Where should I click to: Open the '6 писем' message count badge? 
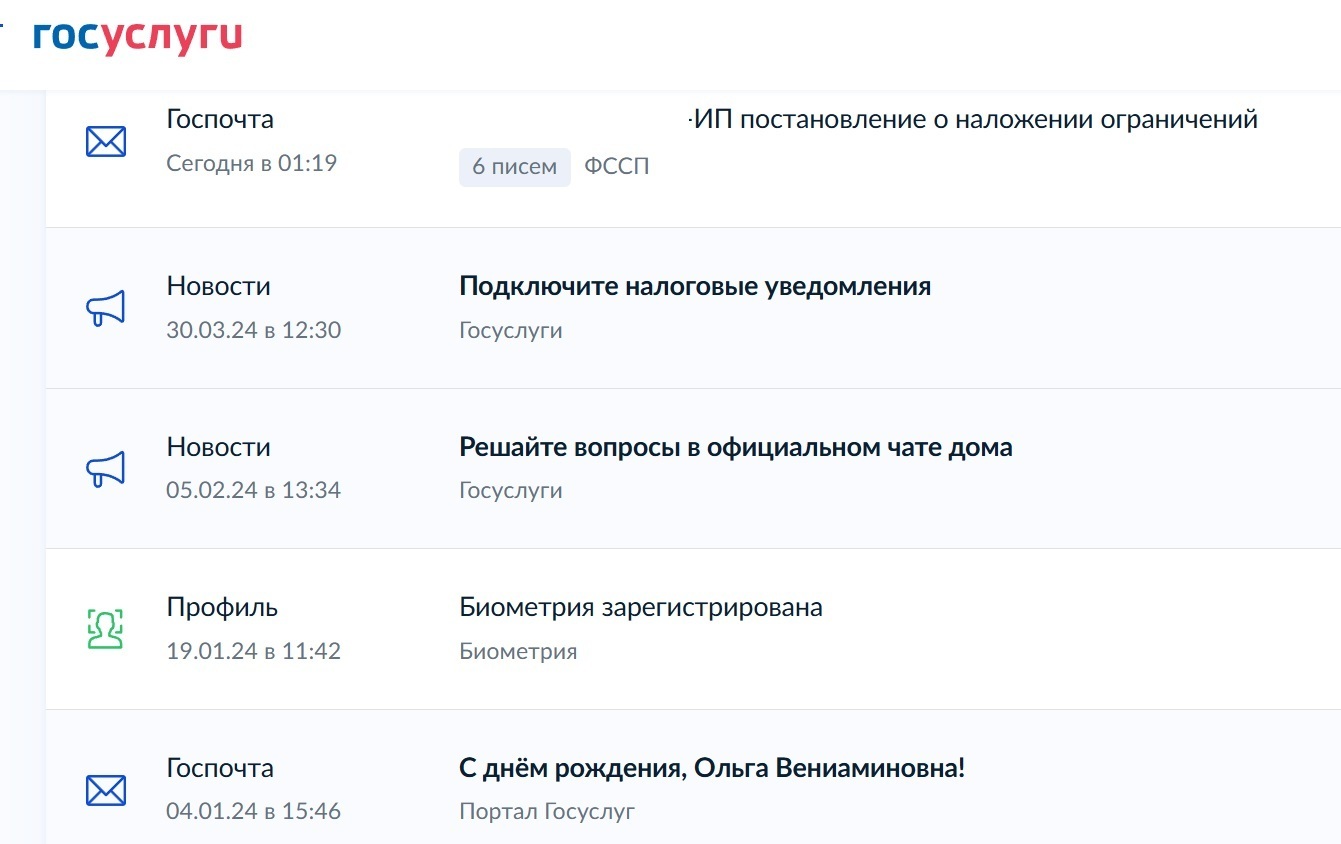pos(515,167)
